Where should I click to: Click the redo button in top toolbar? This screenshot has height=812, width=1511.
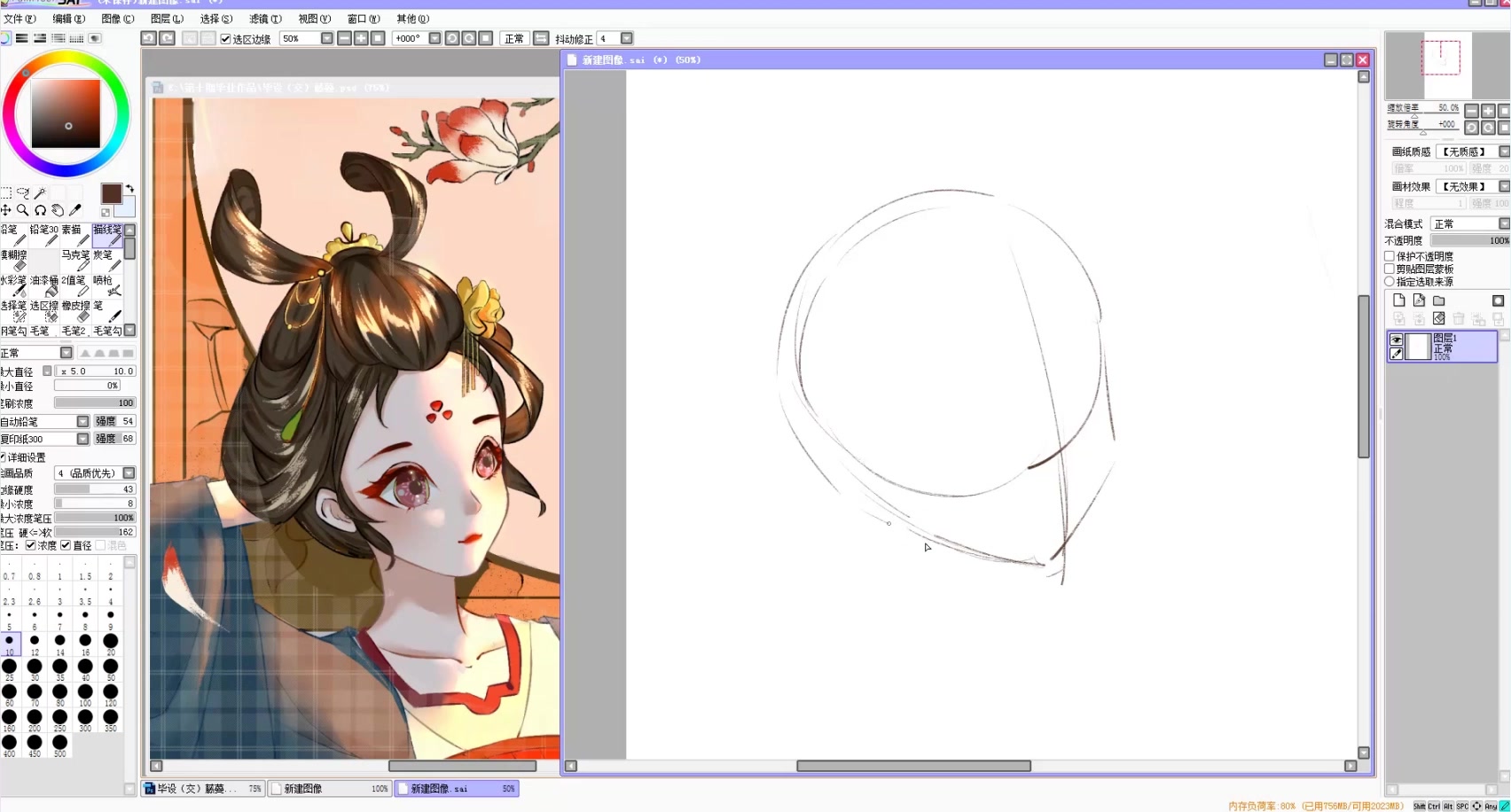click(x=167, y=38)
